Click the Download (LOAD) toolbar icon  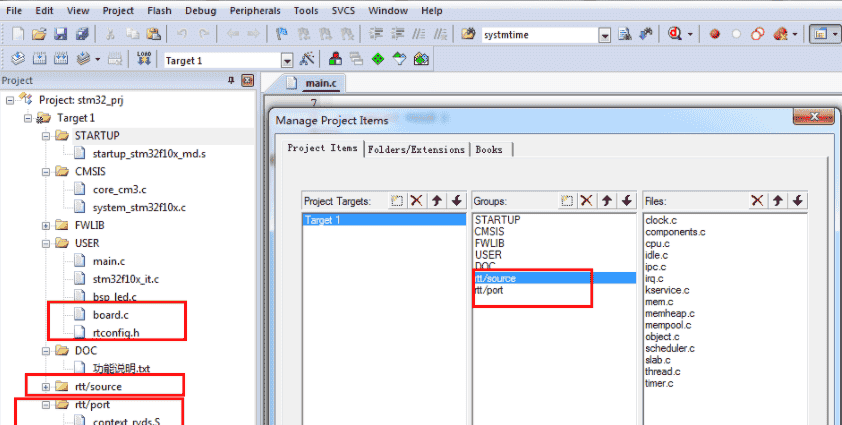(x=143, y=60)
